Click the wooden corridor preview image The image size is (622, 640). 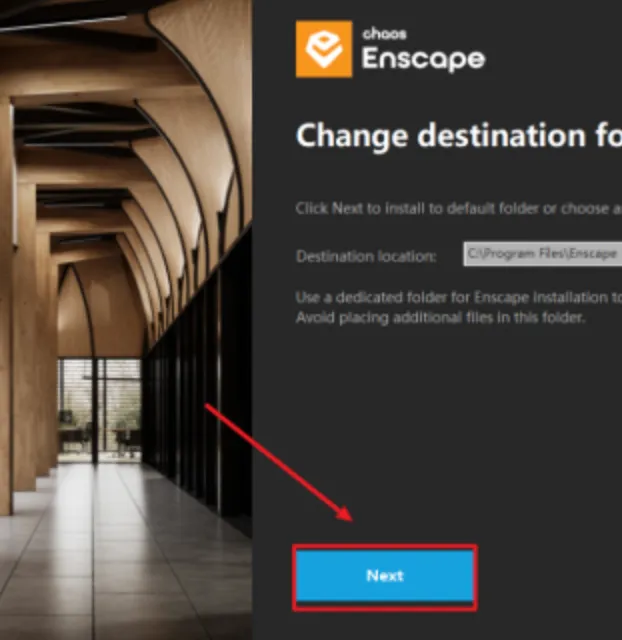point(126,320)
